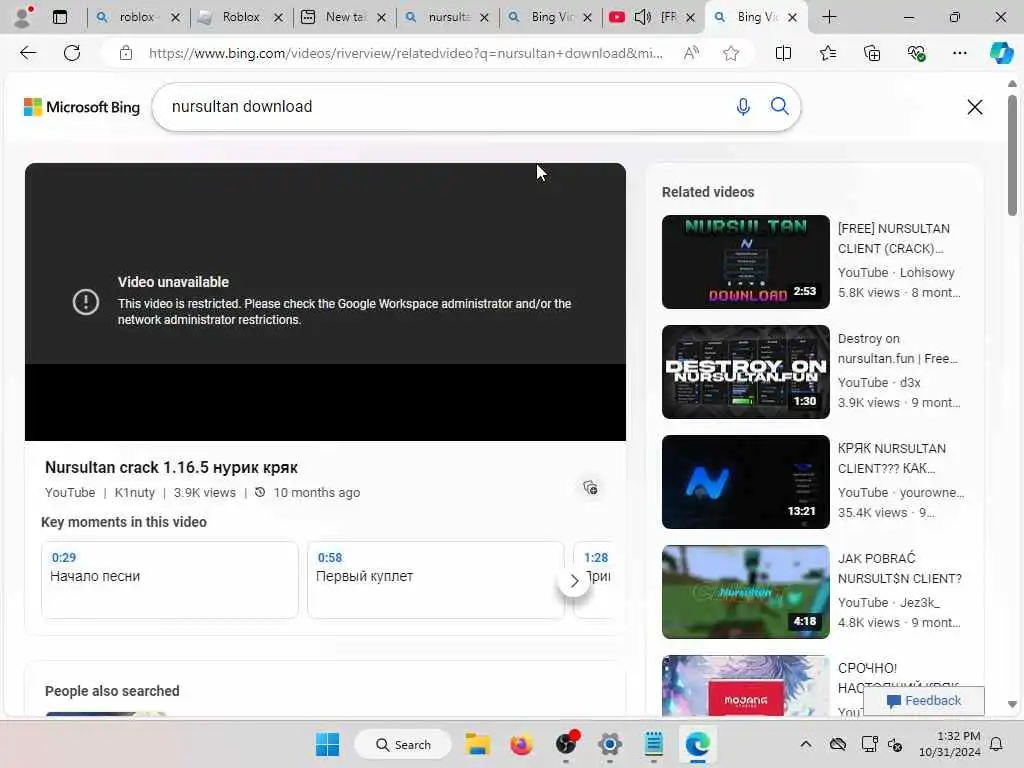Click КРЯК NURSULTAN CLIENT??? title
The height and width of the screenshot is (768, 1024).
pos(891,458)
